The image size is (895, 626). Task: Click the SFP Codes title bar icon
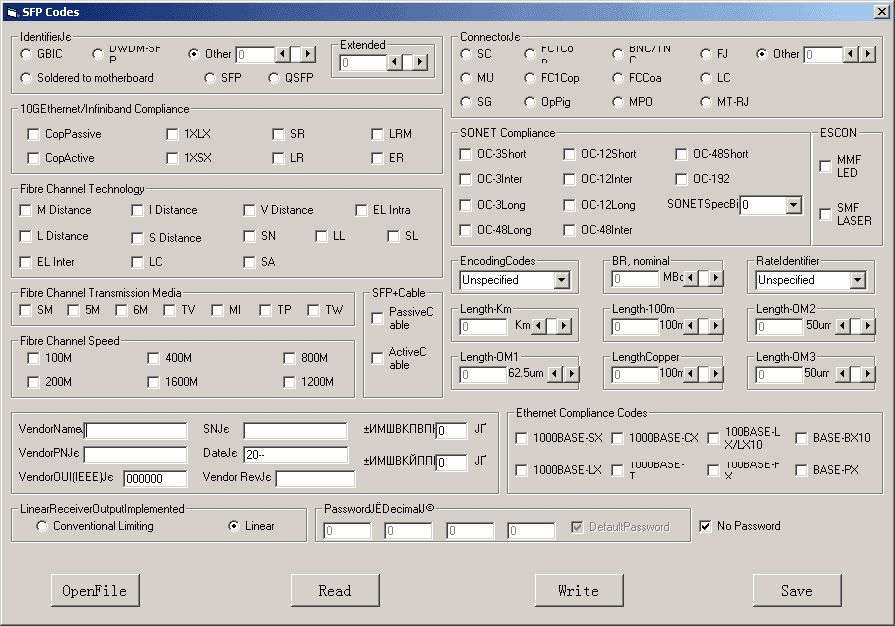click(x=10, y=11)
